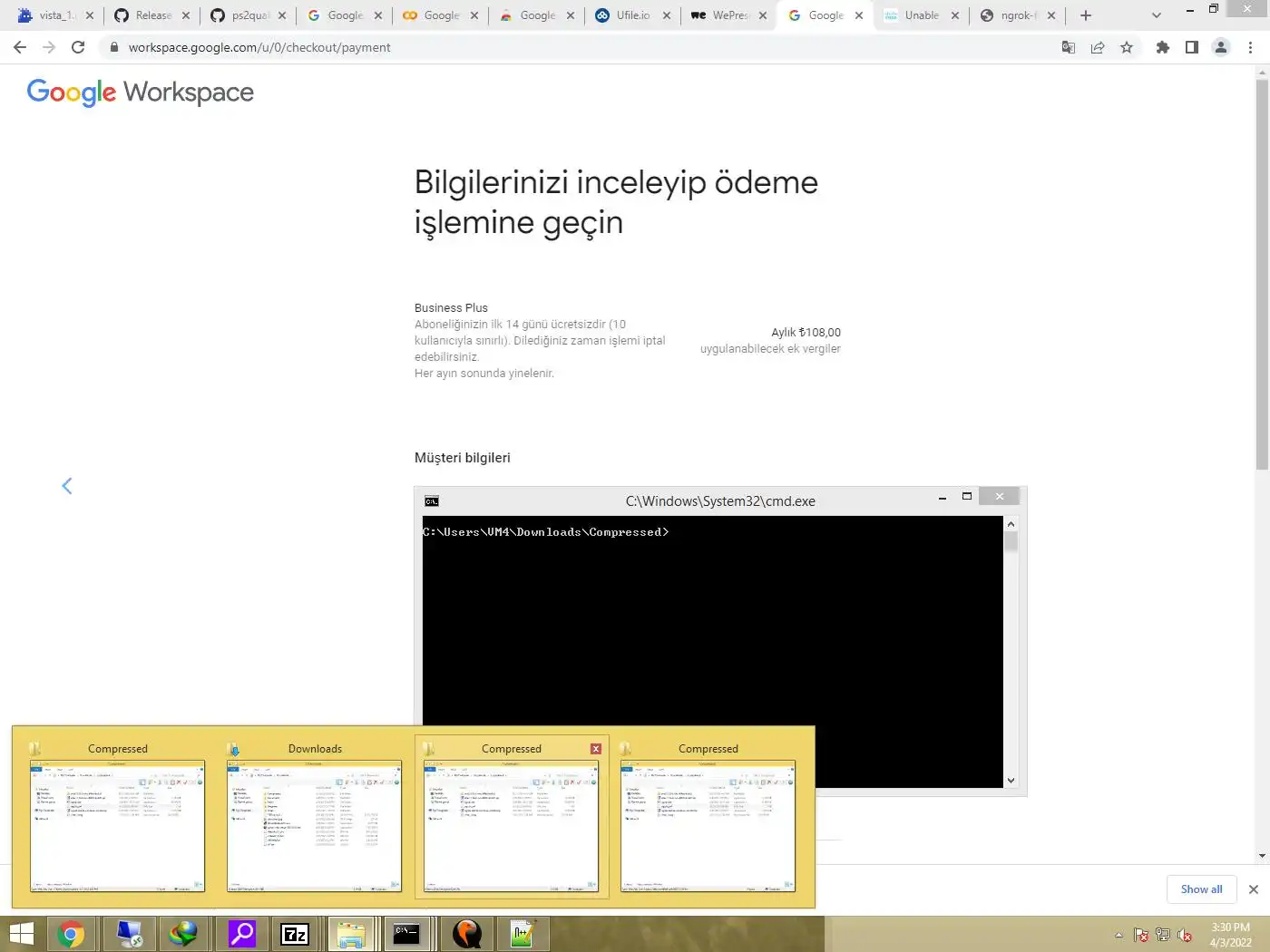Viewport: 1270px width, 952px height.
Task: Close the Release tab
Action: [185, 15]
